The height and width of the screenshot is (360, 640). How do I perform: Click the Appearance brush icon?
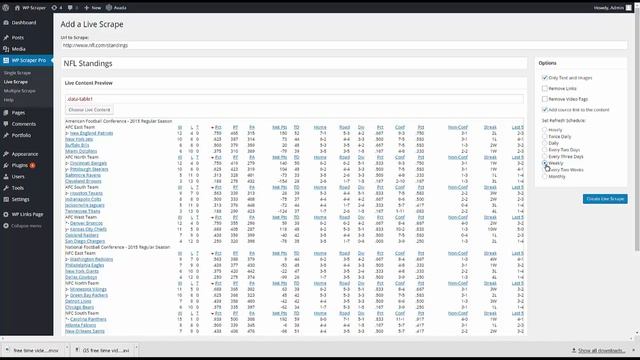pos(6,154)
